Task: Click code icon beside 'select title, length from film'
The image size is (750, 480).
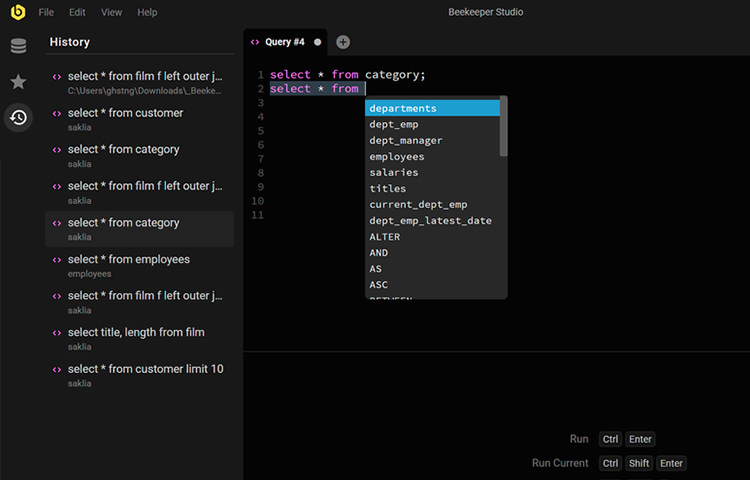Action: [57, 333]
